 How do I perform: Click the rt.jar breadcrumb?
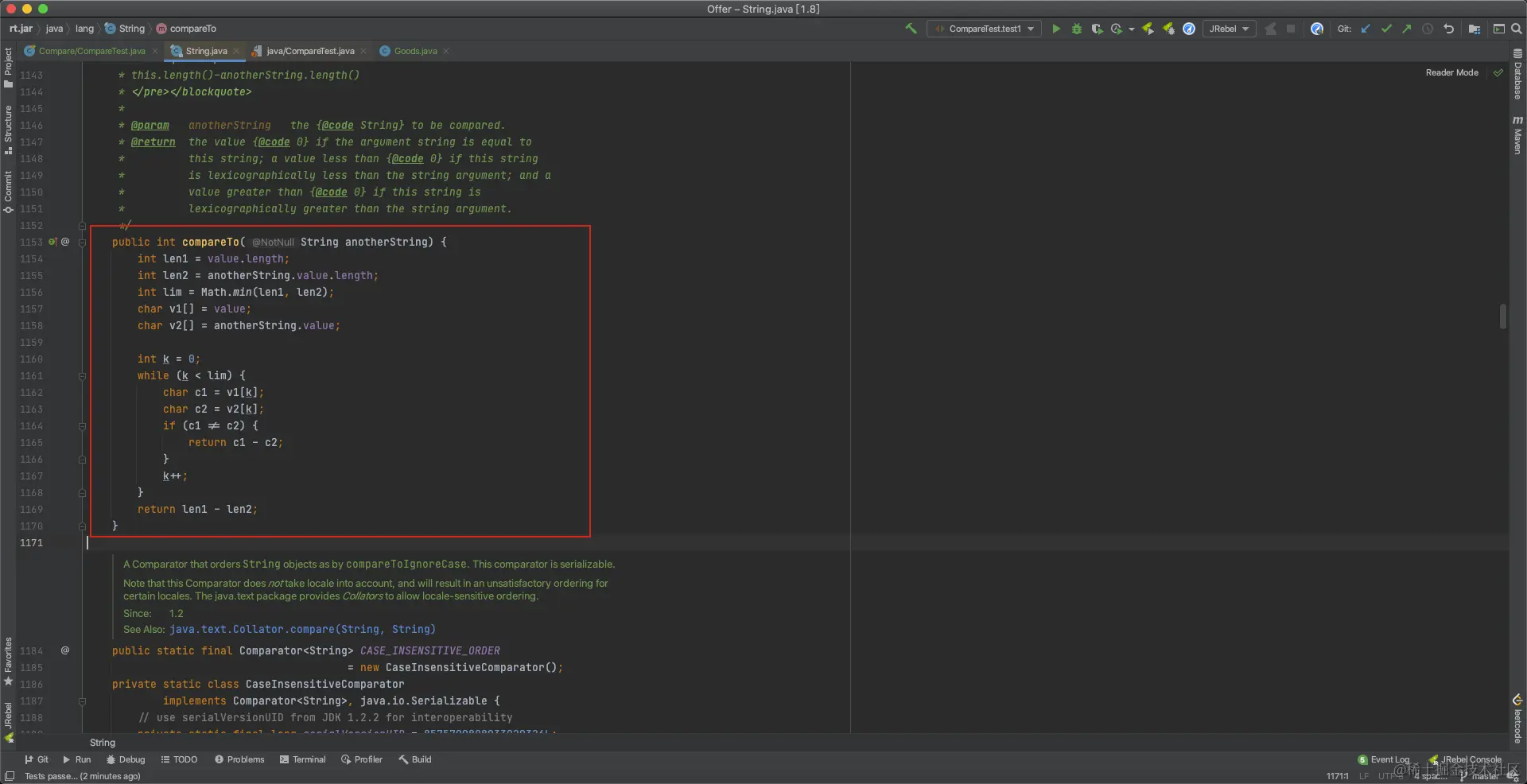(x=21, y=29)
